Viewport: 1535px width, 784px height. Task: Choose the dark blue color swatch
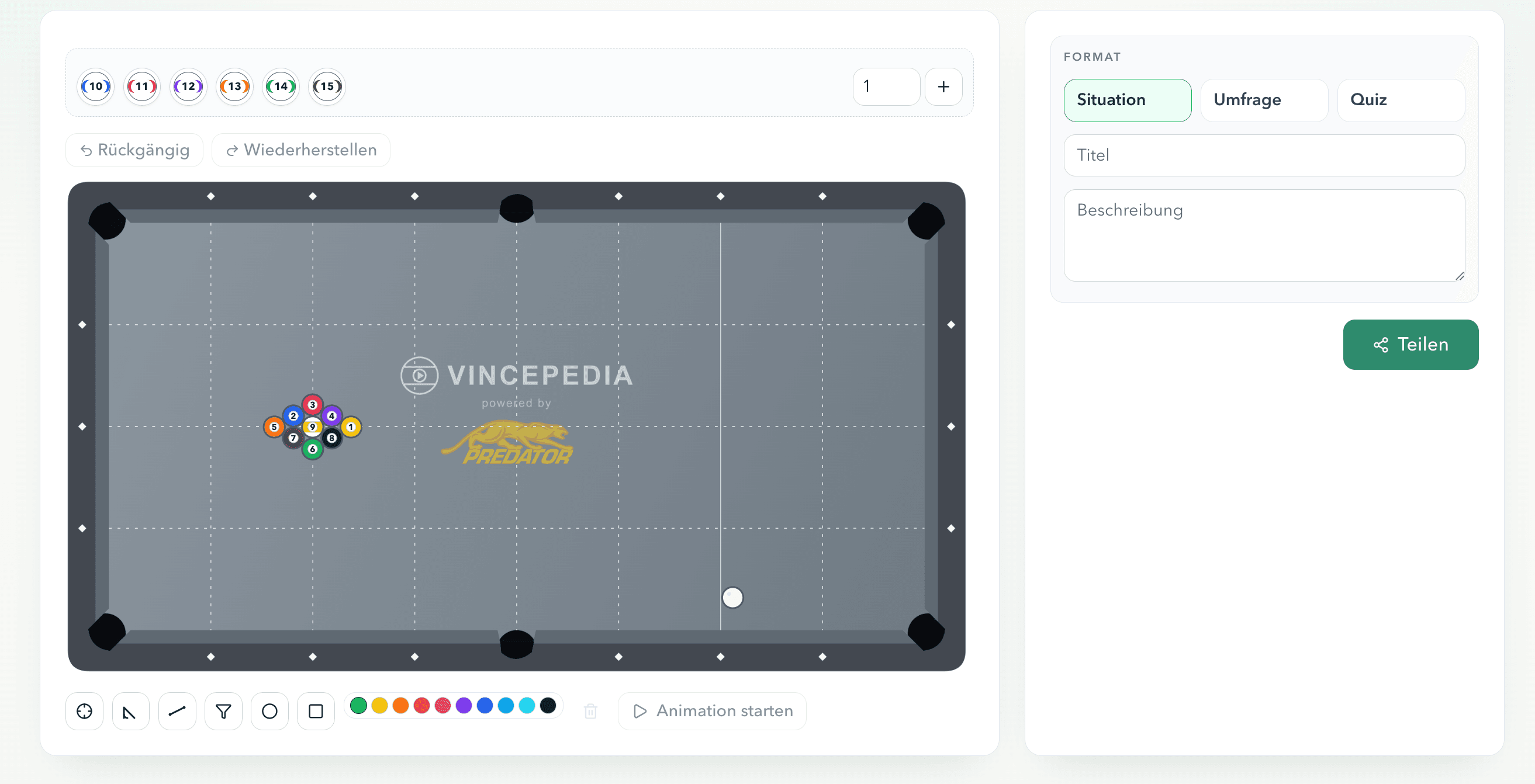485,706
